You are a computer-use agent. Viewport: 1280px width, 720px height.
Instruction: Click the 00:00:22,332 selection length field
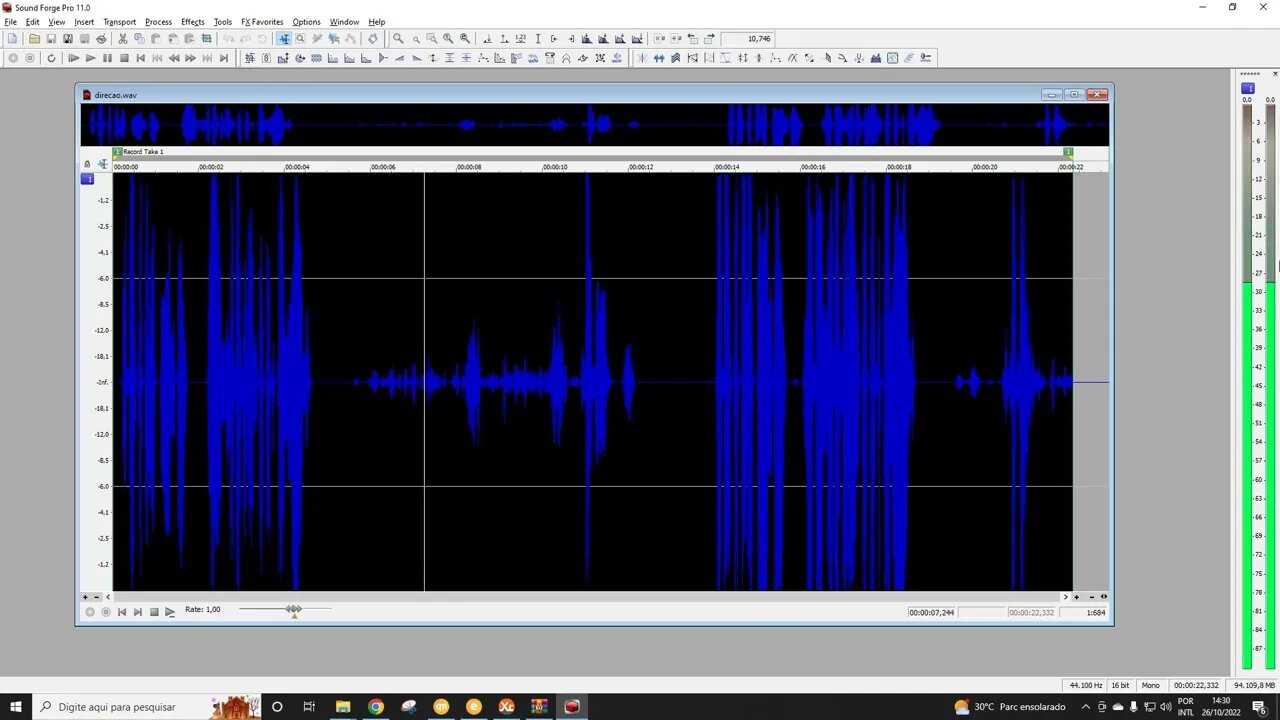pyautogui.click(x=1031, y=612)
